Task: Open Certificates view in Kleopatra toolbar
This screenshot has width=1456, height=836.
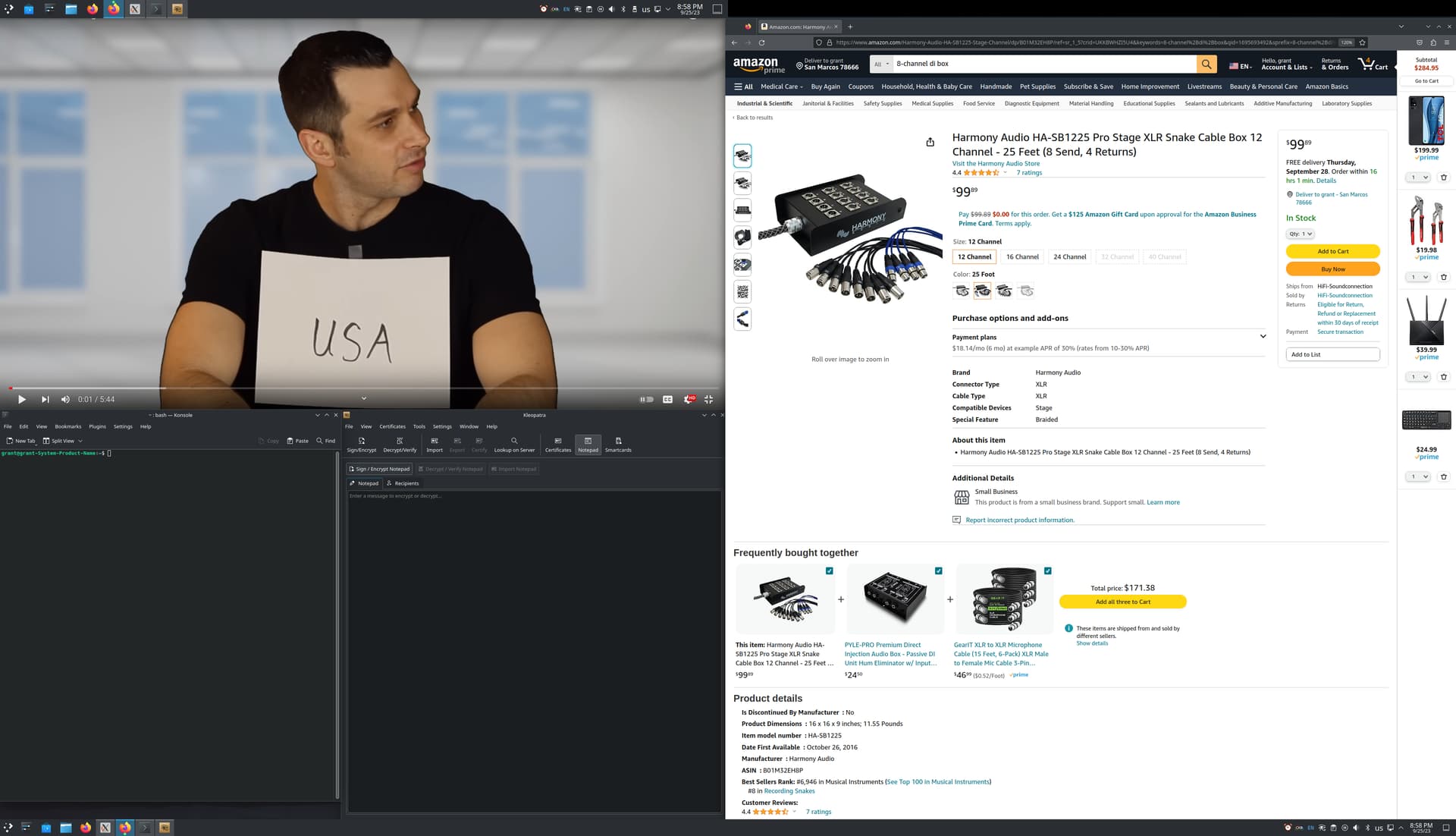Action: coord(558,445)
